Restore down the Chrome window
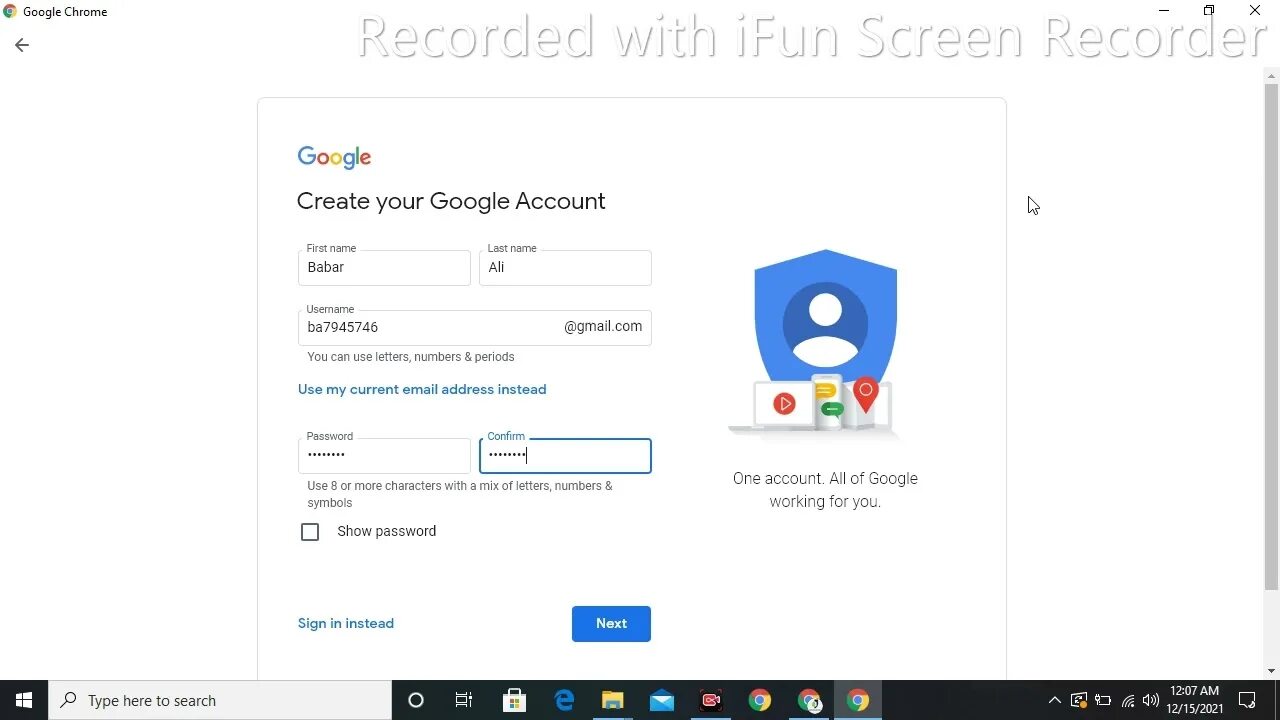1280x720 pixels. click(x=1209, y=11)
